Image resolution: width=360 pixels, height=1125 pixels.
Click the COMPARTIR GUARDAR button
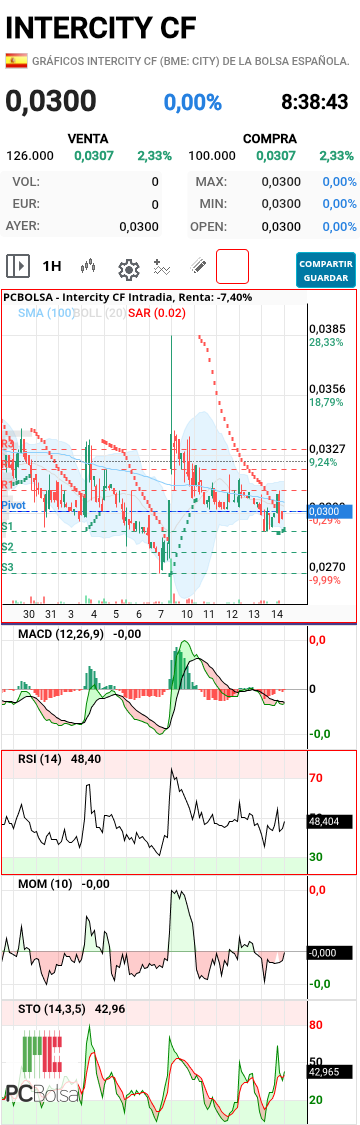[x=326, y=270]
